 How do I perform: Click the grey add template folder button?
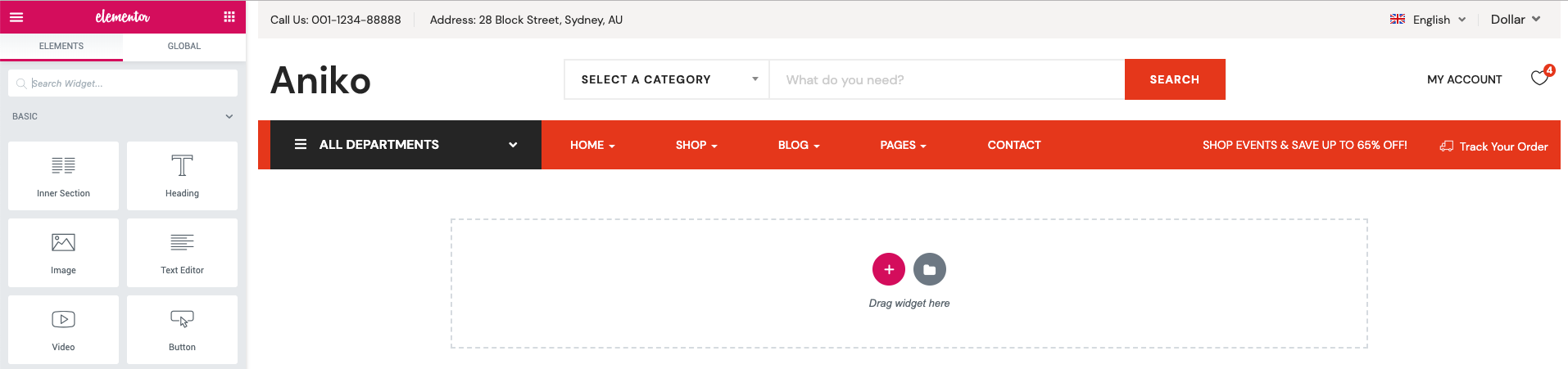(930, 269)
